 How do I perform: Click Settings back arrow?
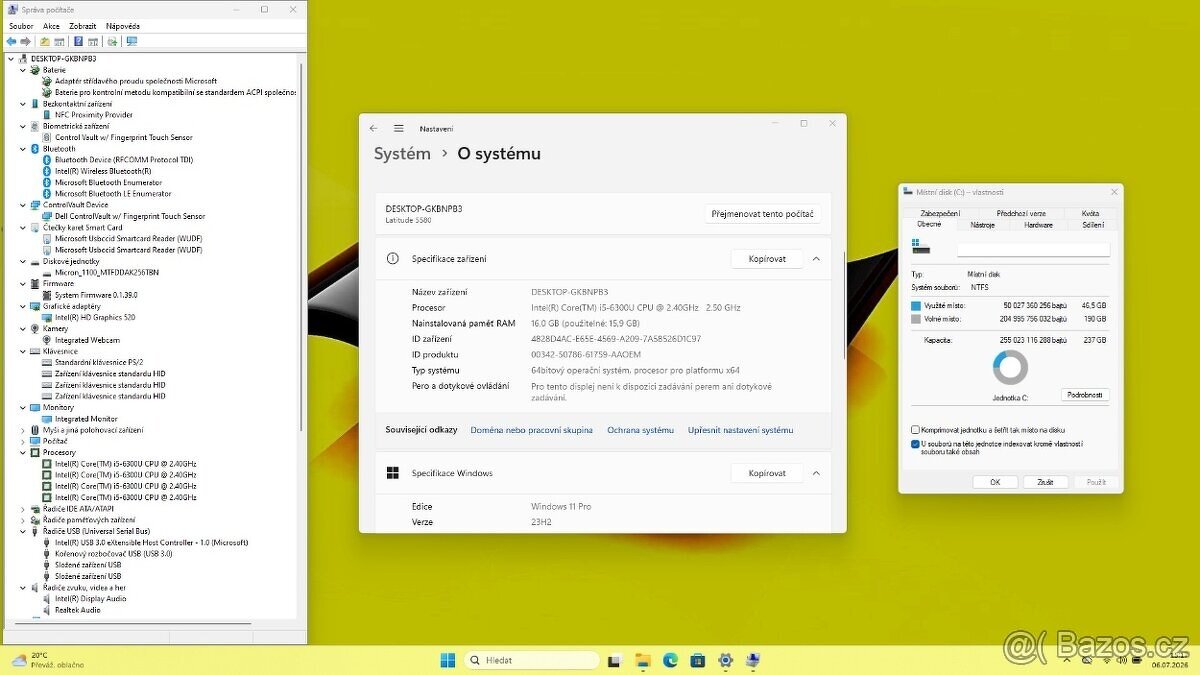[374, 128]
